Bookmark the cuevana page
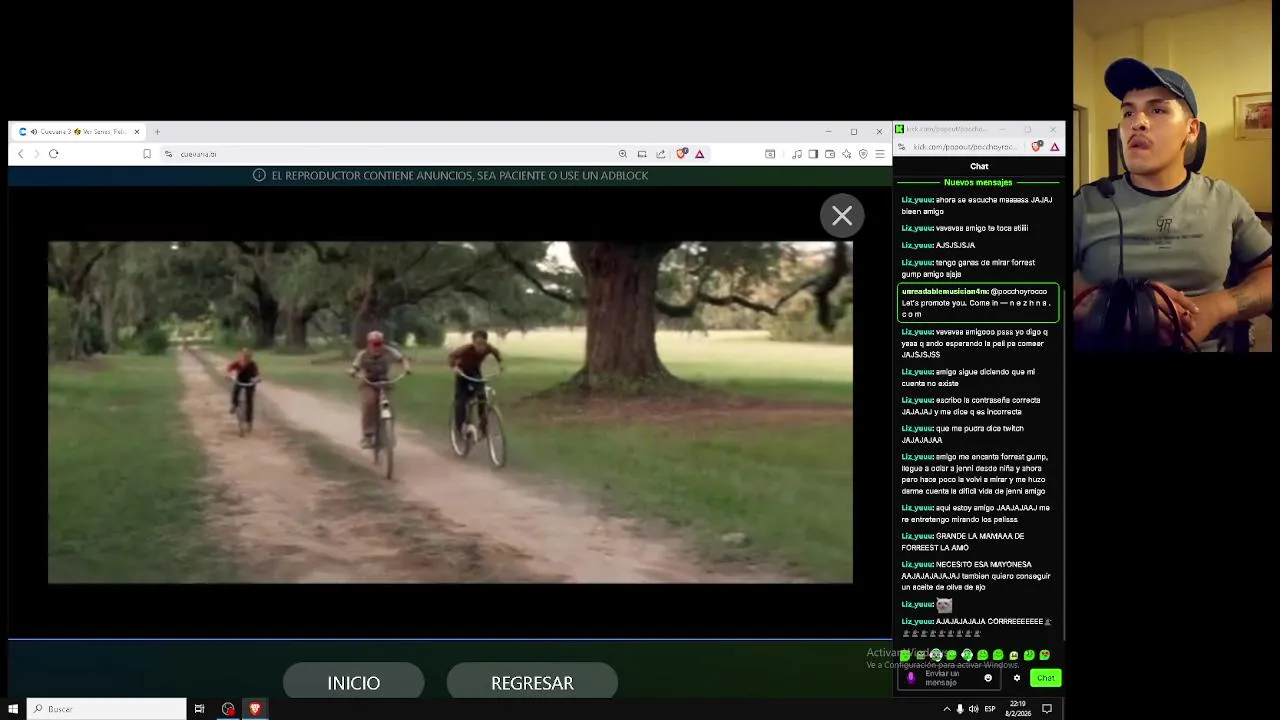 147,154
